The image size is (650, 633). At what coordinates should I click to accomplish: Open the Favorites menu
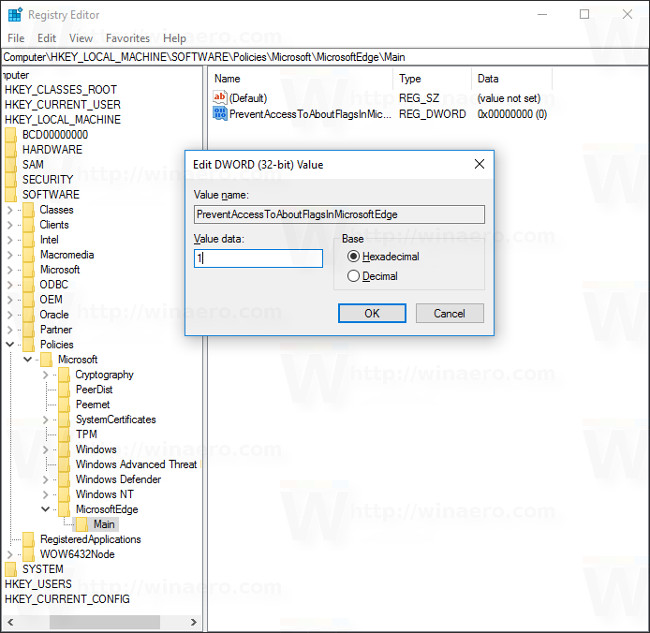pyautogui.click(x=128, y=38)
